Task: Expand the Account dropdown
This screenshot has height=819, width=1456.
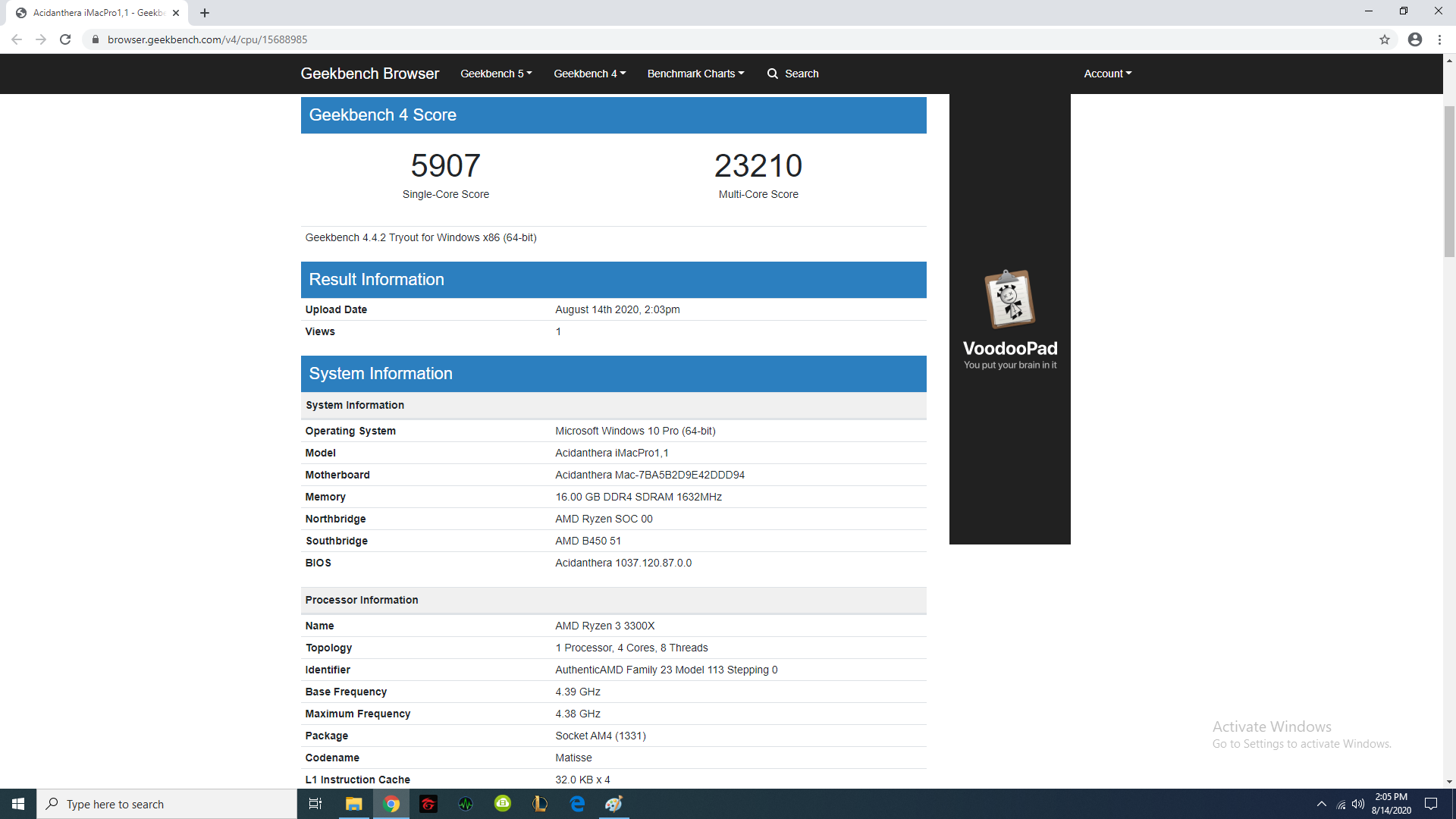Action: click(1107, 74)
